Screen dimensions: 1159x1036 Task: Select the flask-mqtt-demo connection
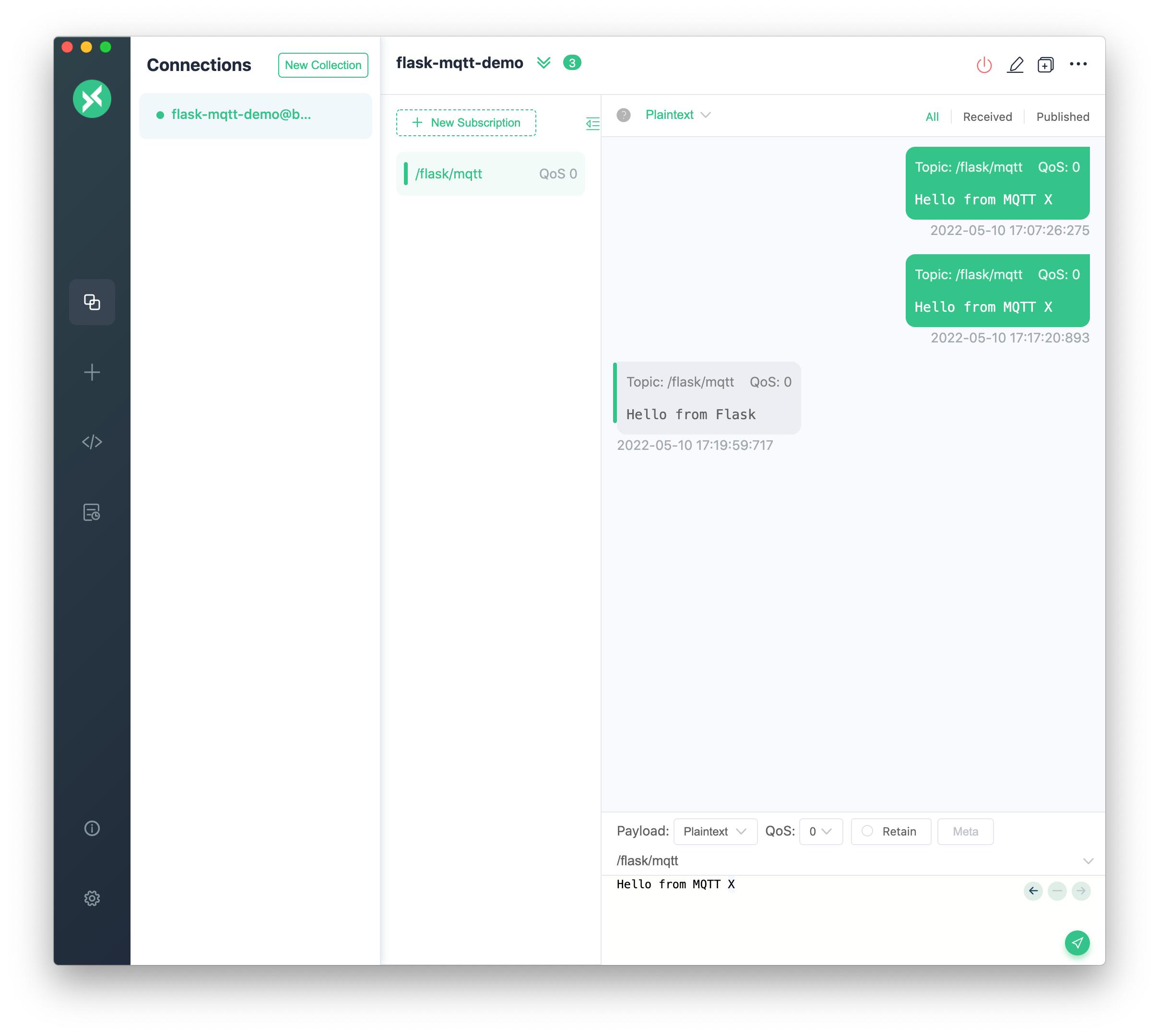click(x=255, y=113)
